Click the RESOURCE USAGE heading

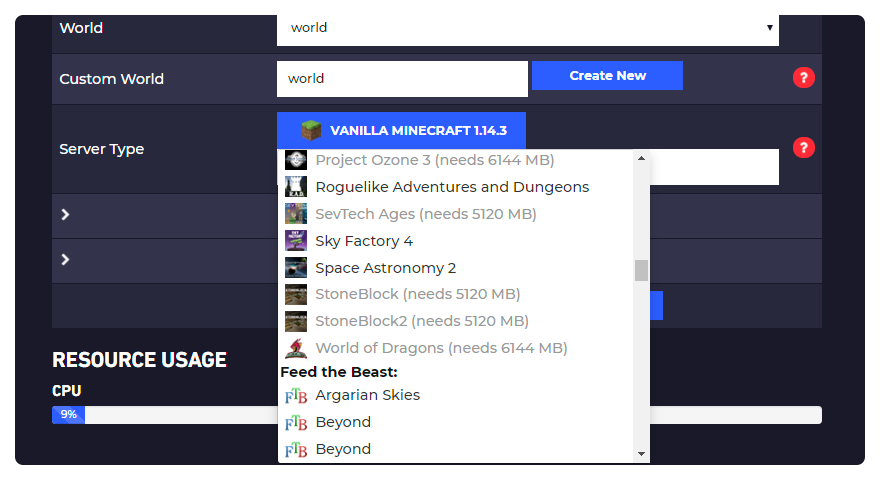coord(139,360)
